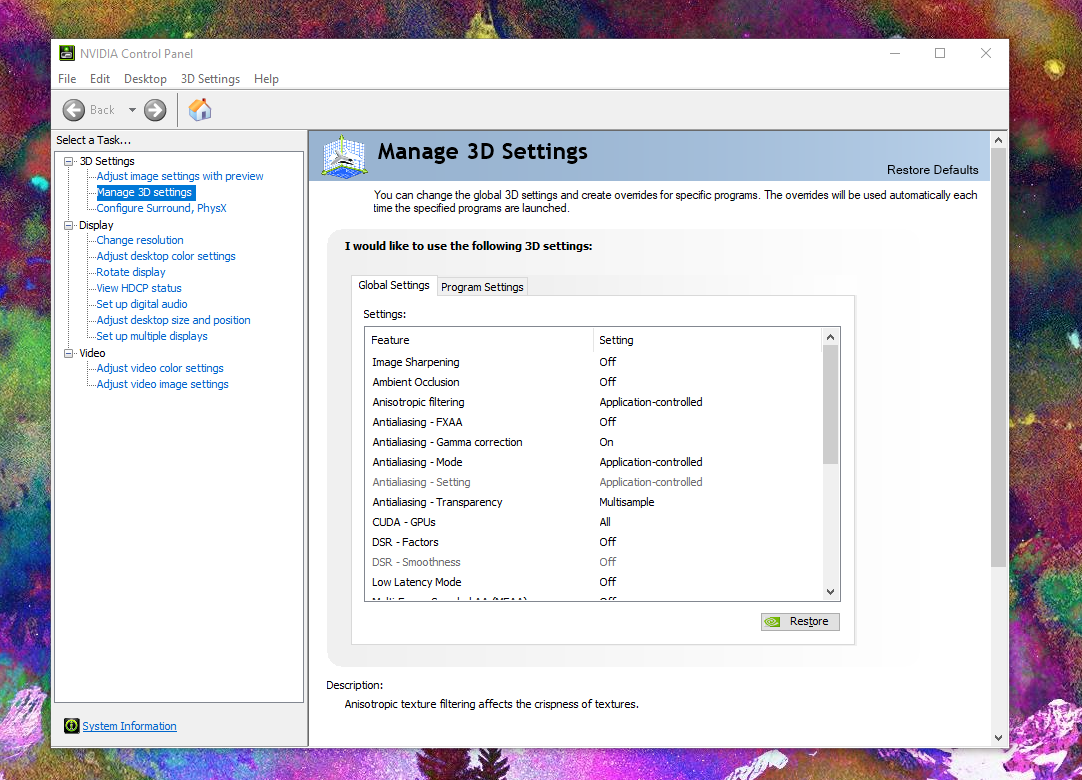Open Adjust desktop color settings

pos(166,256)
